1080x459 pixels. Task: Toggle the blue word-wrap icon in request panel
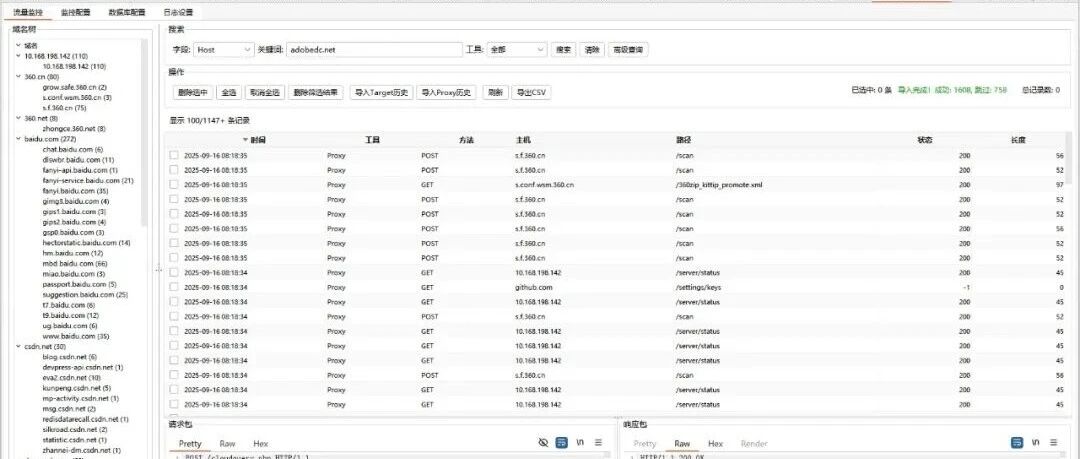[561, 442]
